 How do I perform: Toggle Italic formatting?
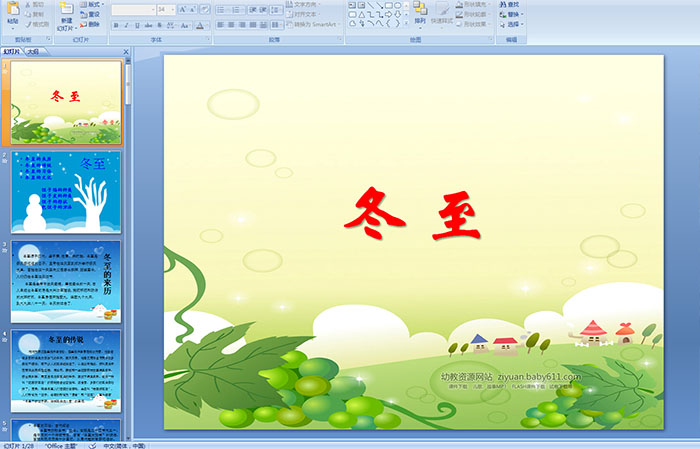point(126,25)
